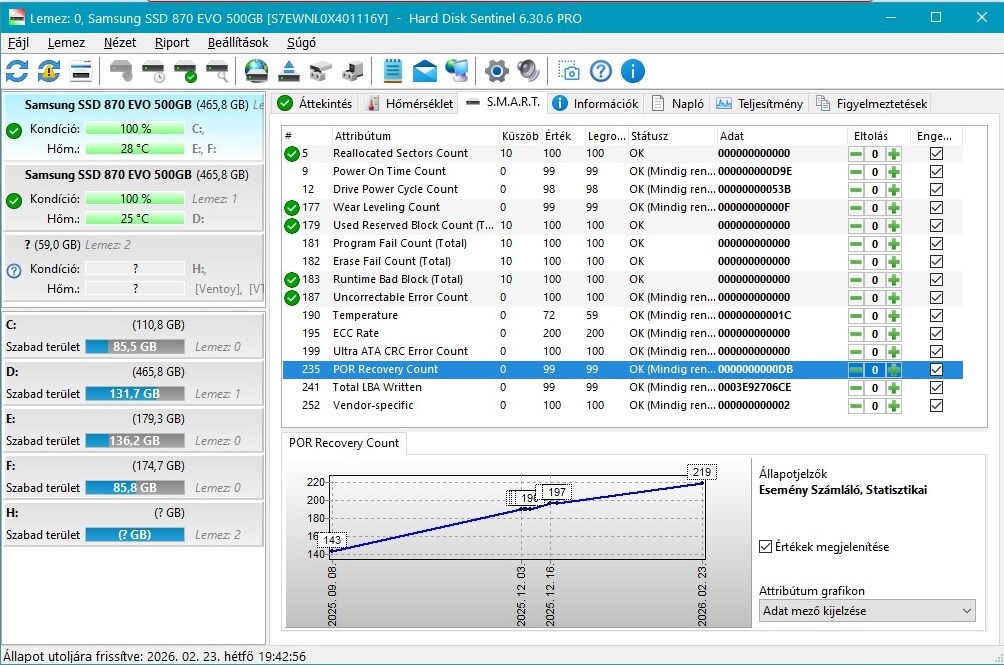The height and width of the screenshot is (665, 1004).
Task: Switch to the Napló tab
Action: 677,104
